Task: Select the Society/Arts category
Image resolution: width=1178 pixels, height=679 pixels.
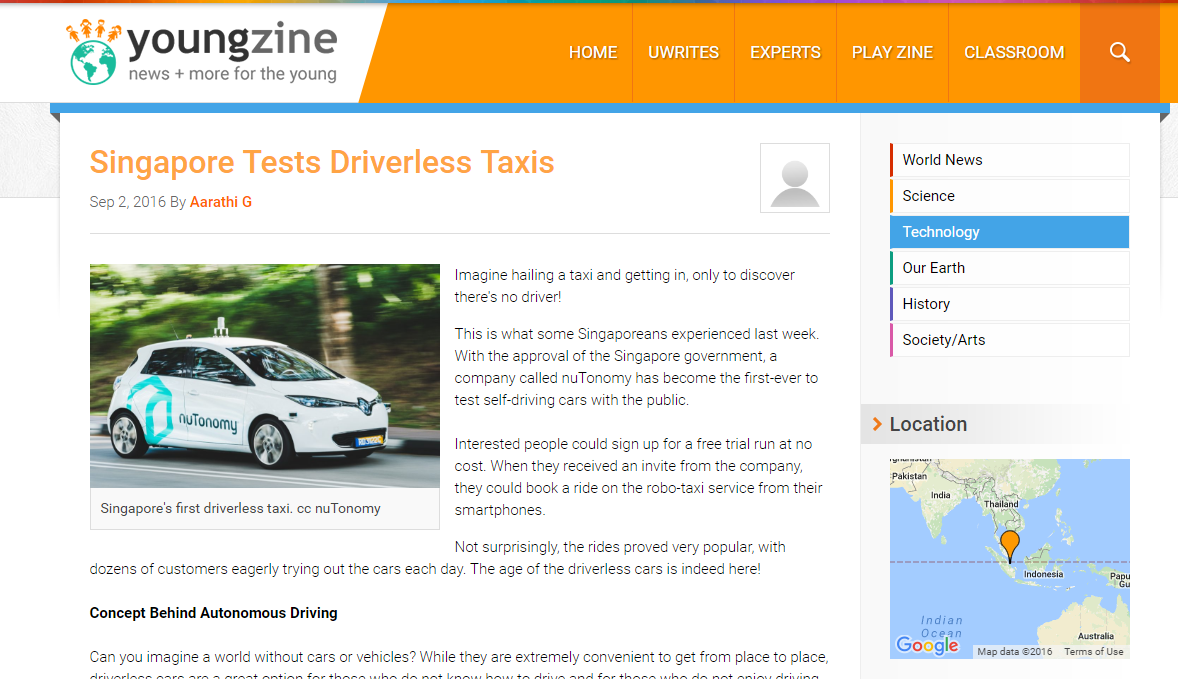Action: pos(1010,340)
